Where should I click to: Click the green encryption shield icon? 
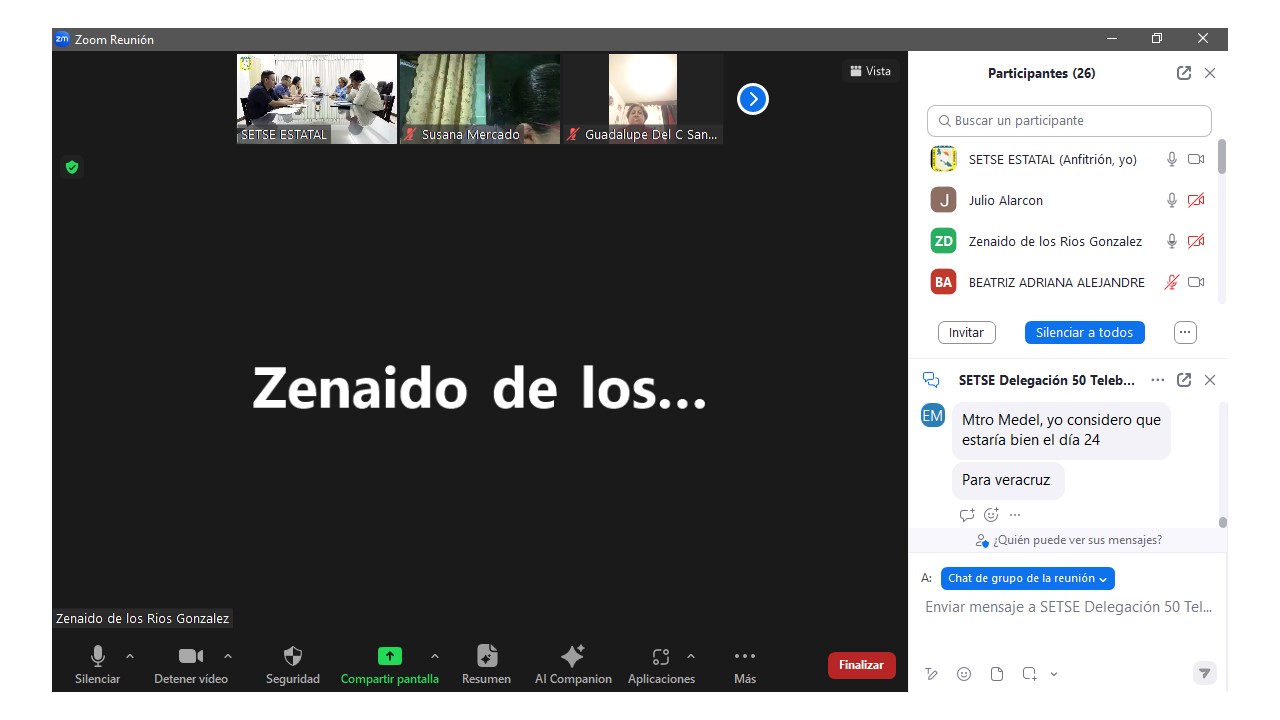coord(72,167)
